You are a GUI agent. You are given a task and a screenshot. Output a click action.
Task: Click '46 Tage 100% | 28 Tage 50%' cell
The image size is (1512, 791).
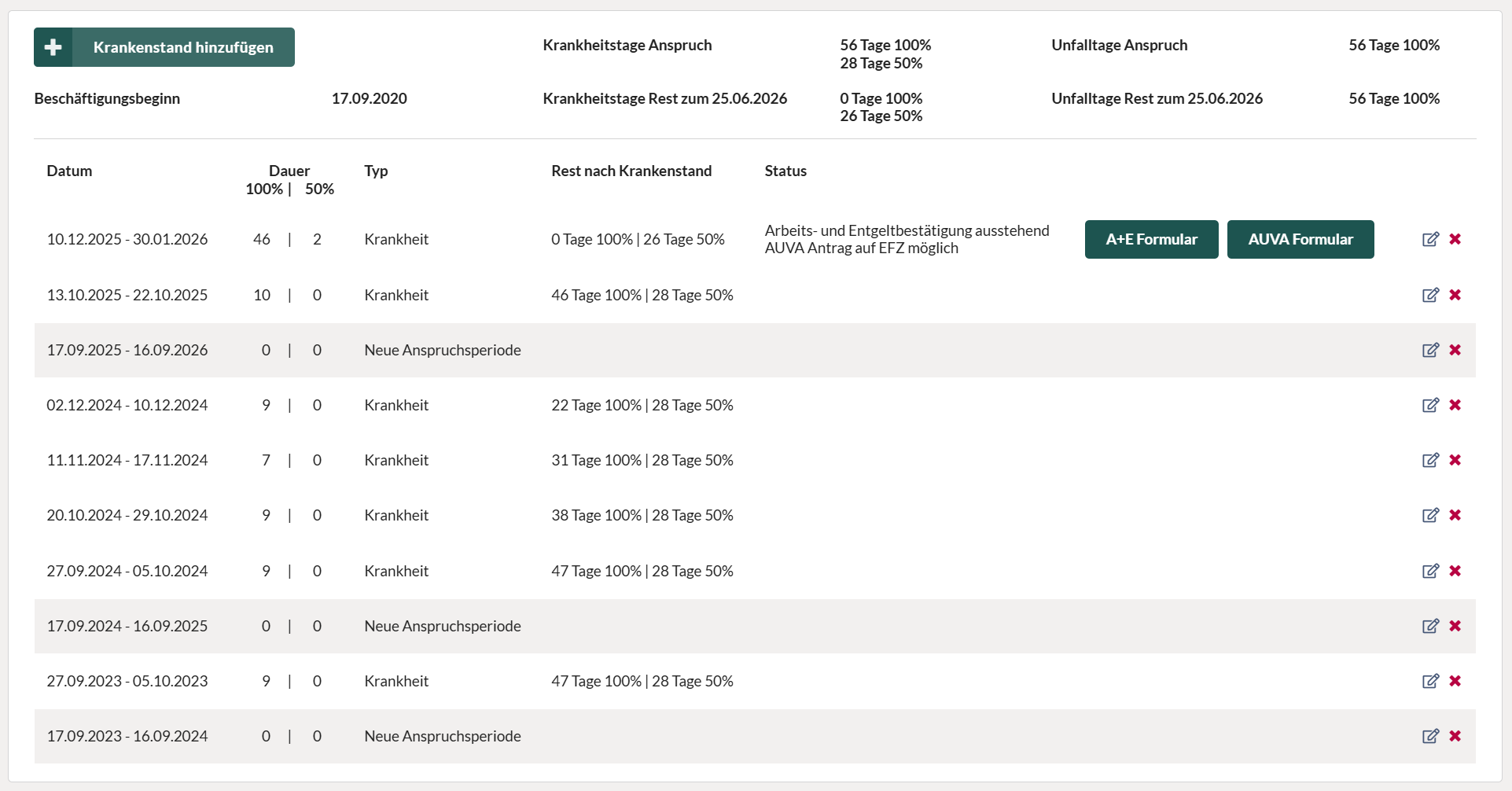(642, 295)
